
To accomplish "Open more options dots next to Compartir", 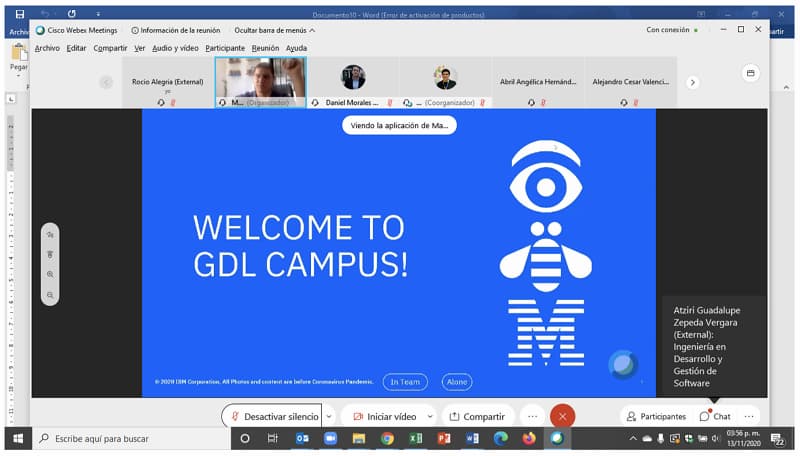I will click(532, 416).
